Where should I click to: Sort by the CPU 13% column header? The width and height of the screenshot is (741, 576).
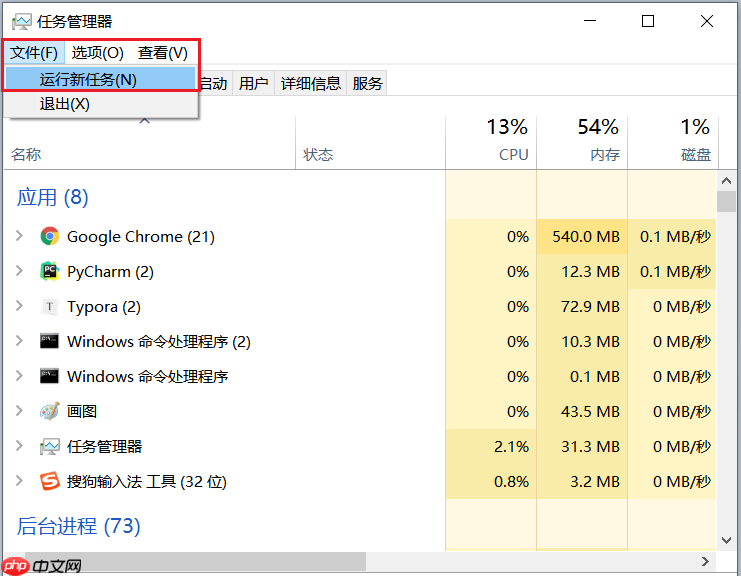pos(491,143)
